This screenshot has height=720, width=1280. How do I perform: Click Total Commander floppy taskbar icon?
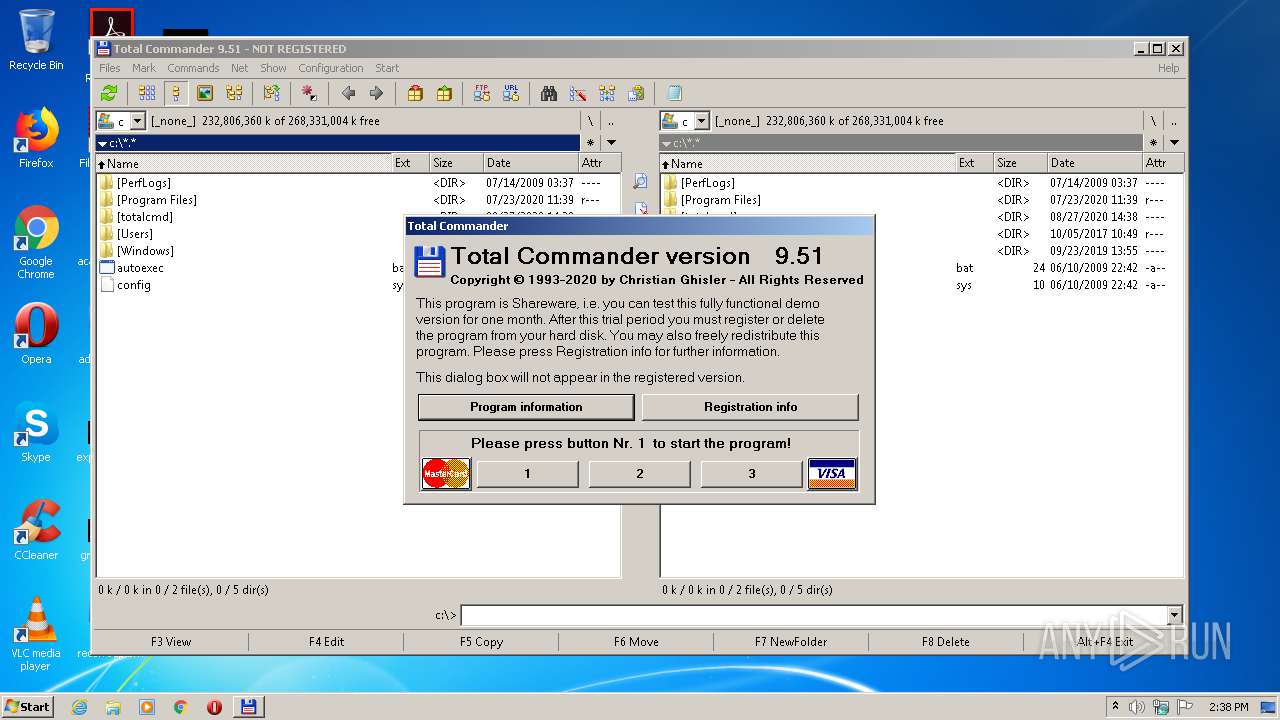click(x=248, y=707)
